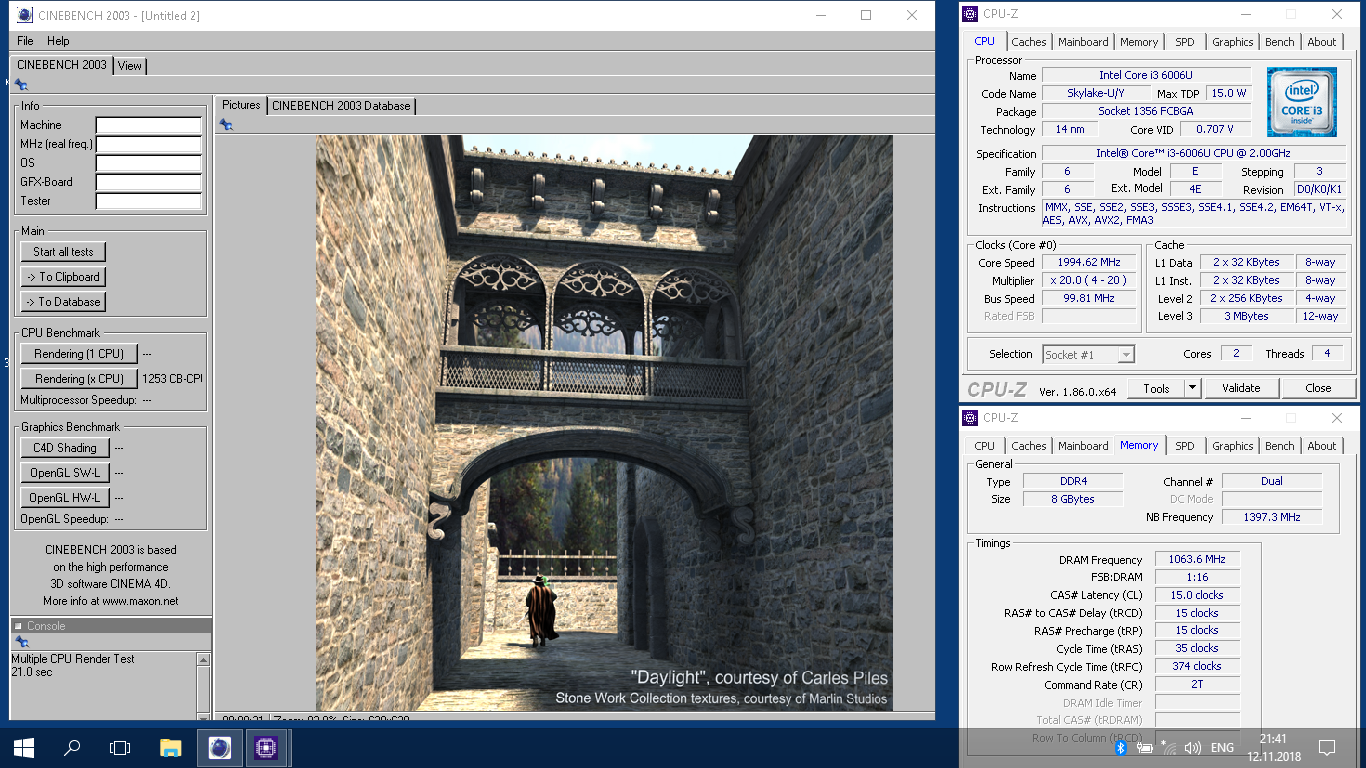Open the Windows Start menu
Viewport: 1366px width, 768px height.
[24, 747]
